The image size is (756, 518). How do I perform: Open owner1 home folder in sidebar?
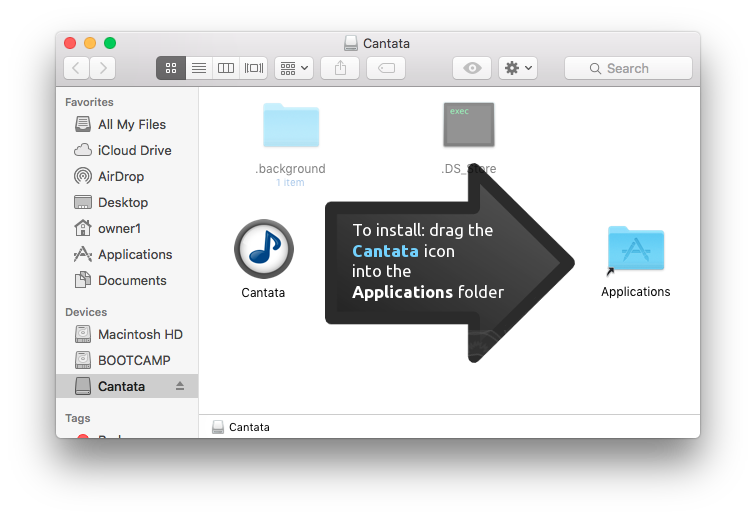tap(127, 229)
